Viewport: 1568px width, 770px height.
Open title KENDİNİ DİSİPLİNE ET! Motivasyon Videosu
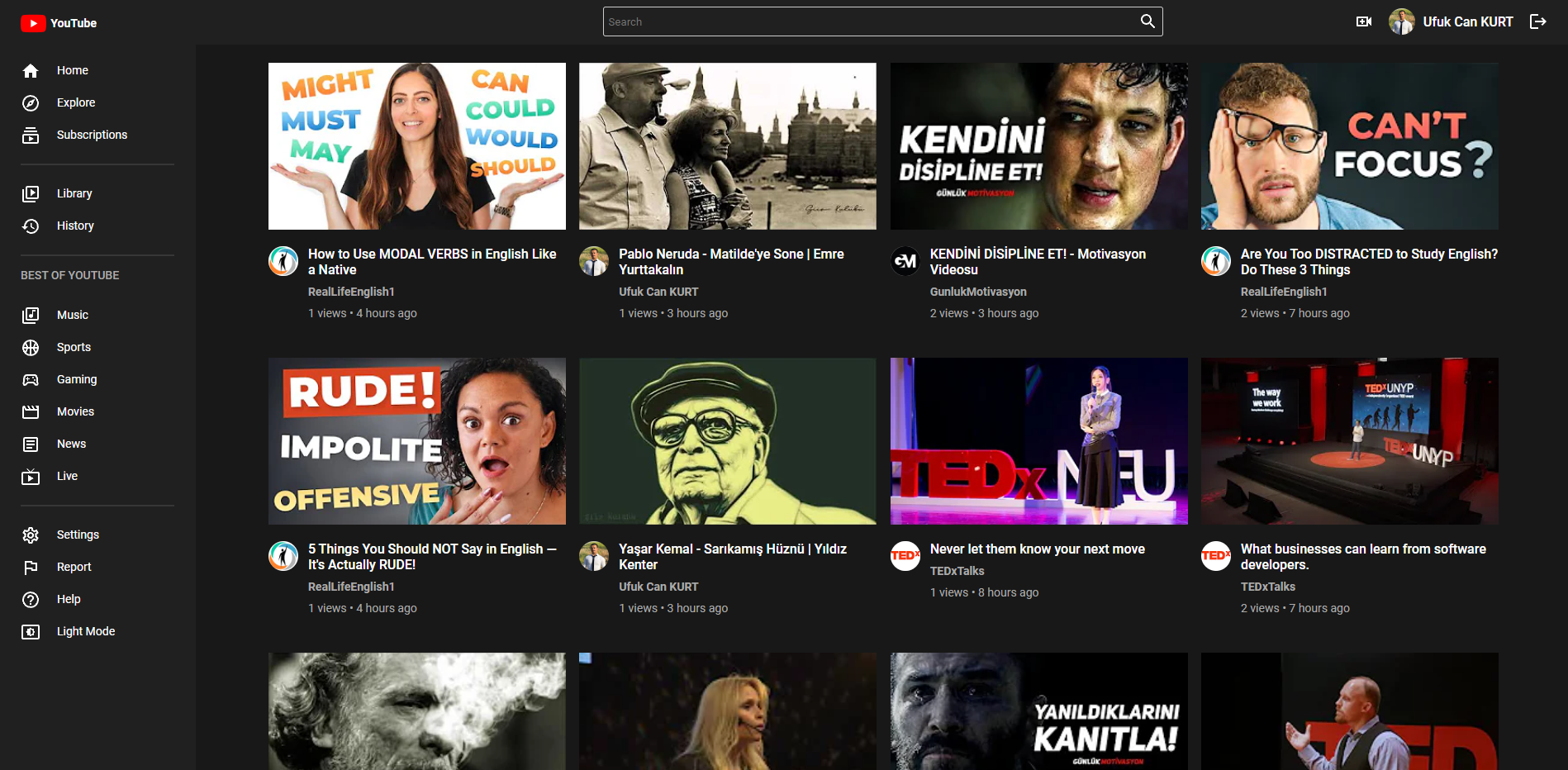pyautogui.click(x=1038, y=262)
